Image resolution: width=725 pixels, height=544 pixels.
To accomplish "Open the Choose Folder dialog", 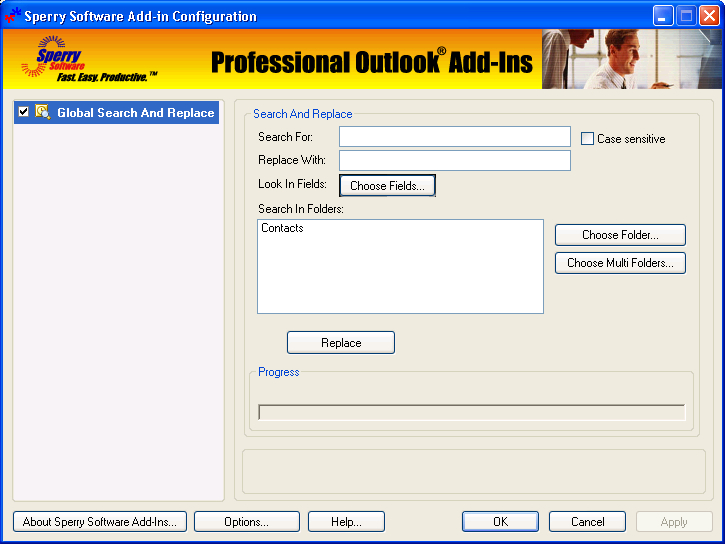I will pos(620,235).
